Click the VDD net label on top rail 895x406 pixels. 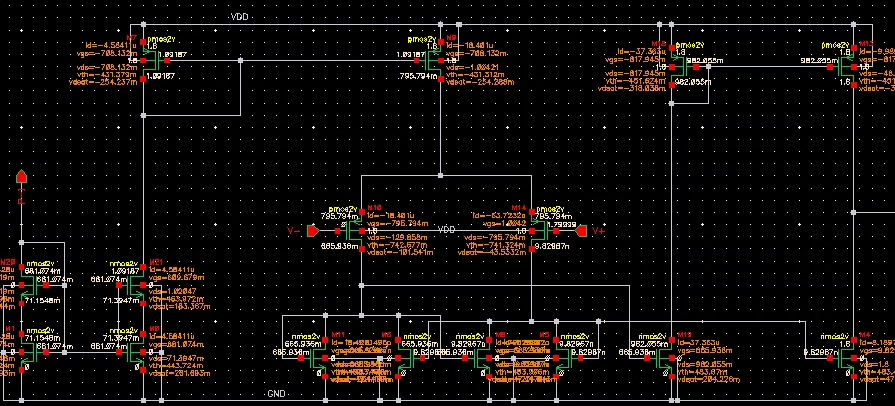click(239, 17)
